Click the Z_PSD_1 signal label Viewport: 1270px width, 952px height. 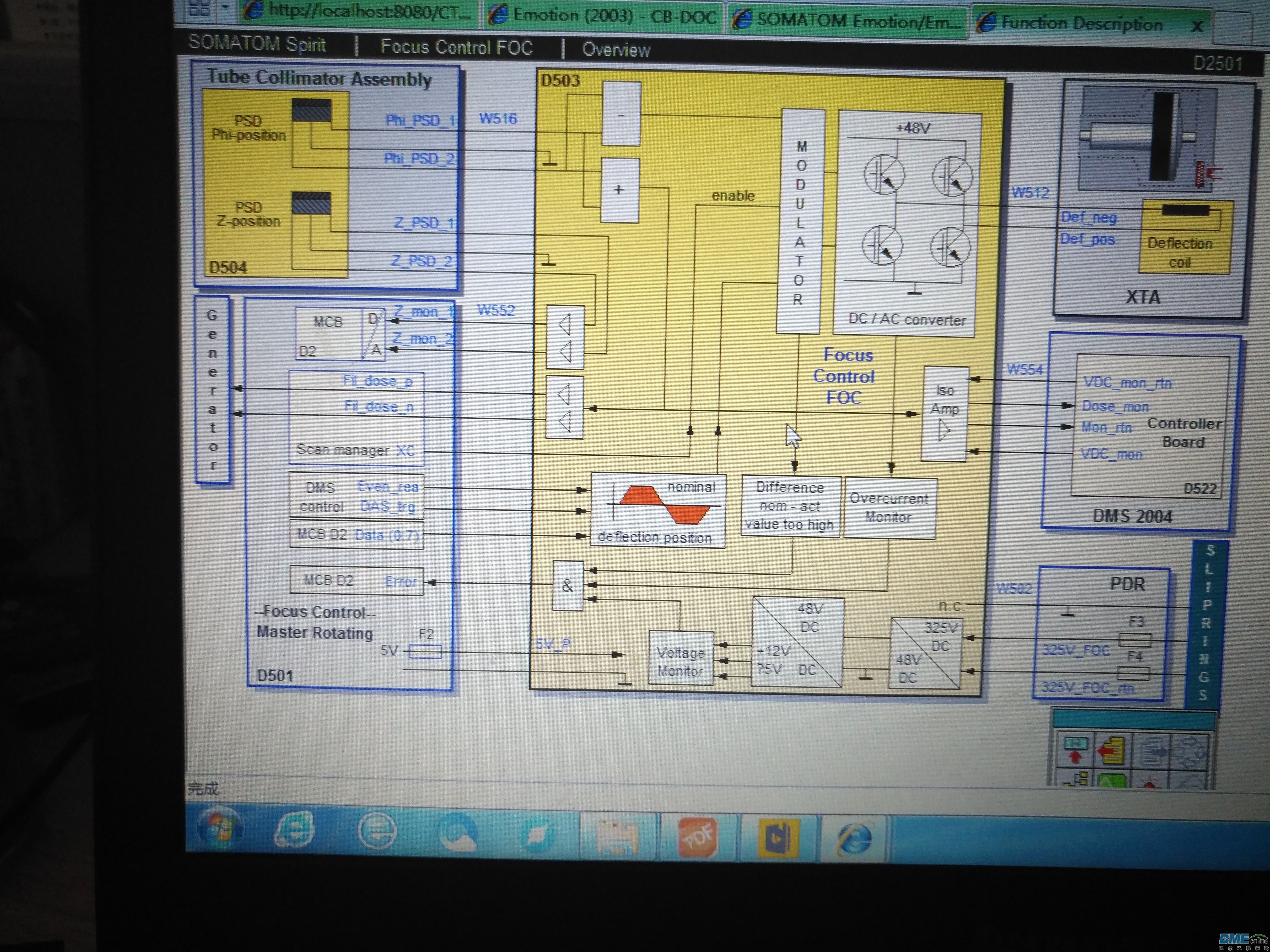point(424,223)
